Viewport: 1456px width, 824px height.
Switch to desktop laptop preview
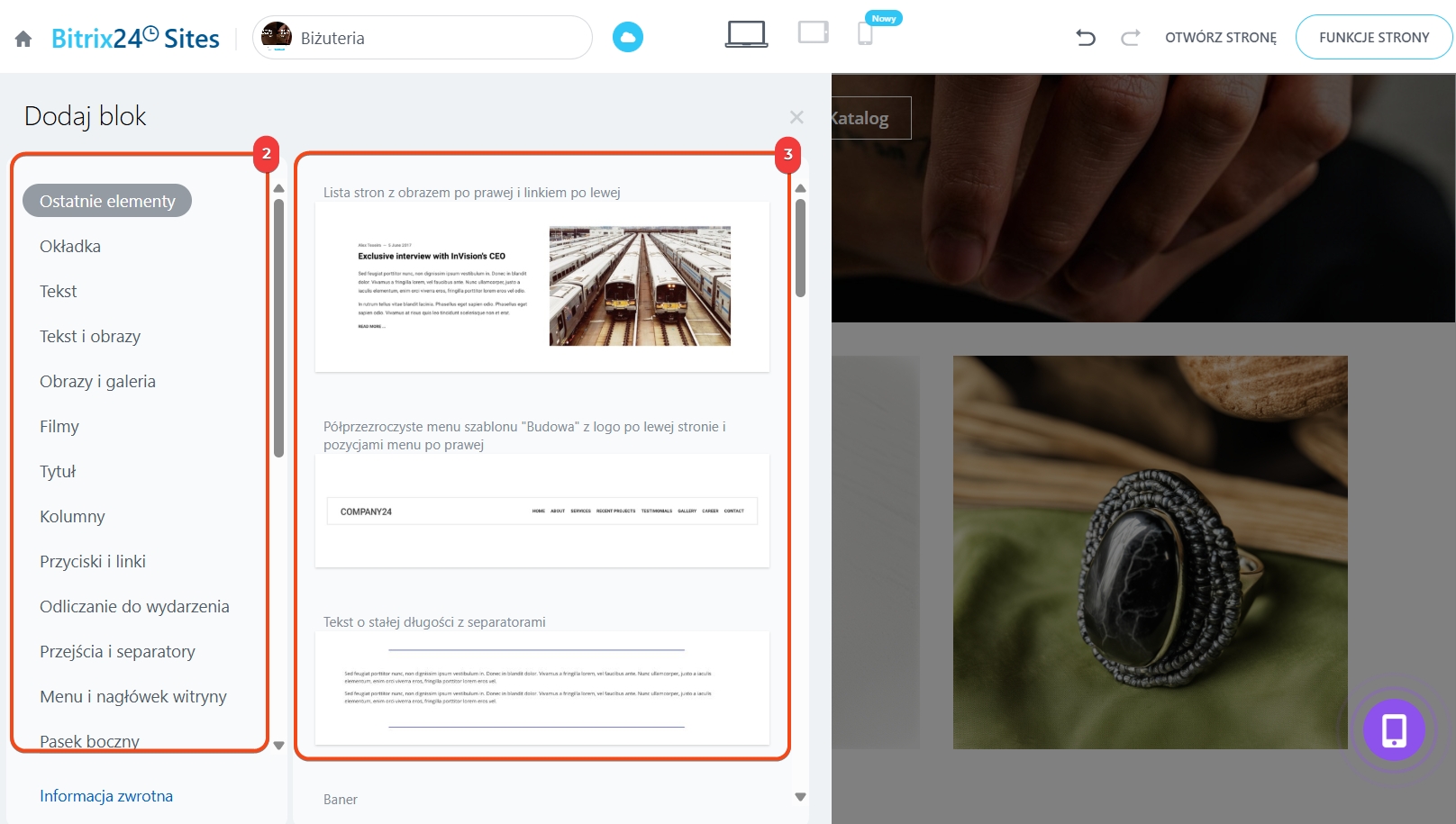tap(747, 34)
